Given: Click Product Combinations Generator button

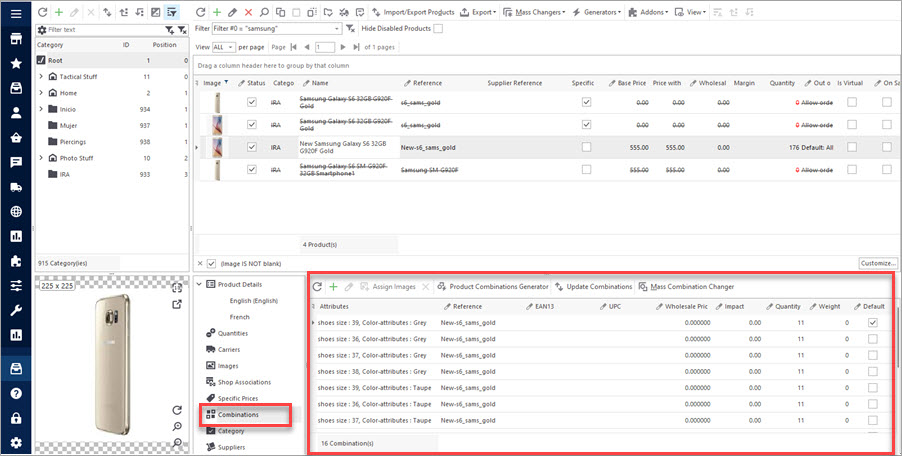Looking at the screenshot, I should tap(493, 286).
